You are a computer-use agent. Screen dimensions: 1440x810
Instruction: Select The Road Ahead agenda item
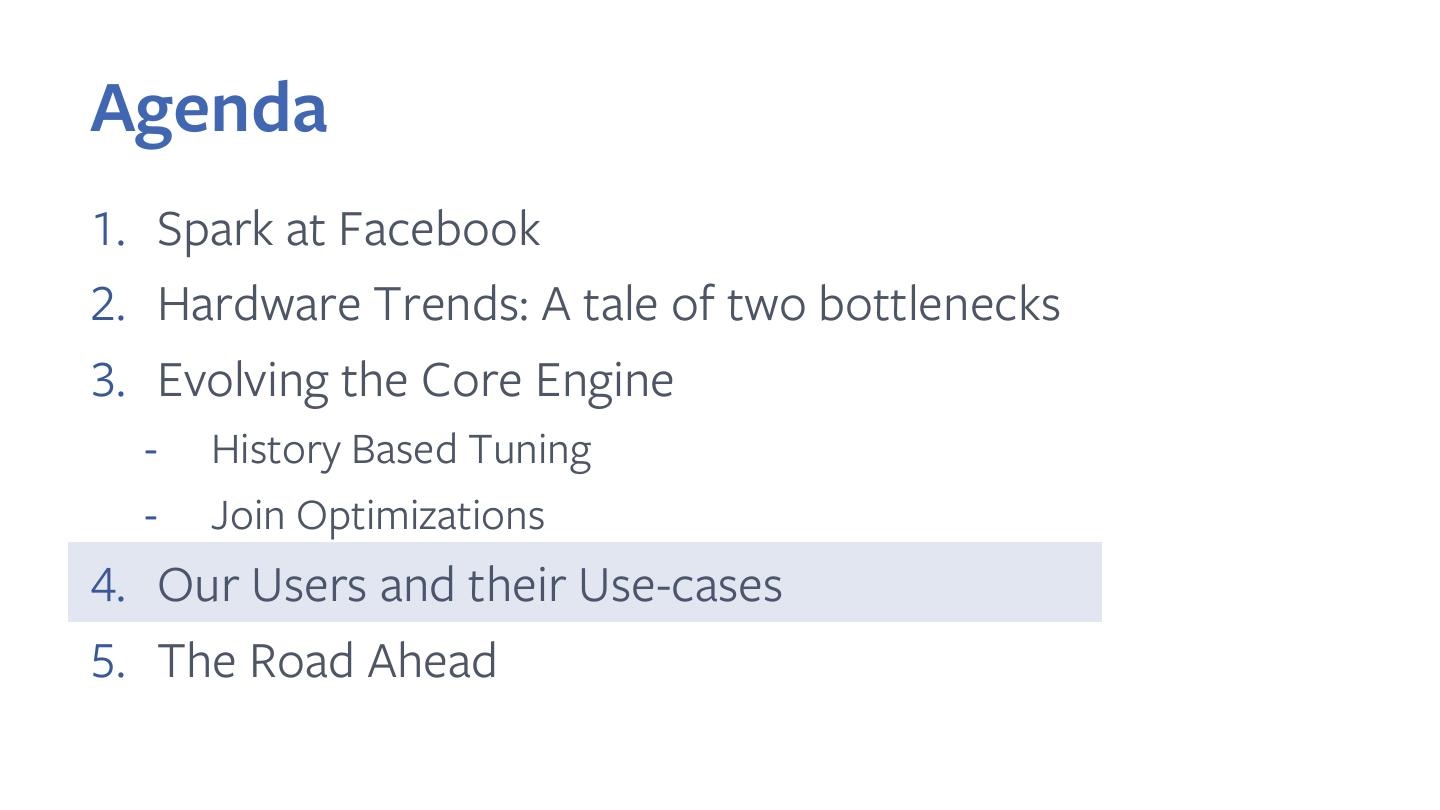[326, 661]
